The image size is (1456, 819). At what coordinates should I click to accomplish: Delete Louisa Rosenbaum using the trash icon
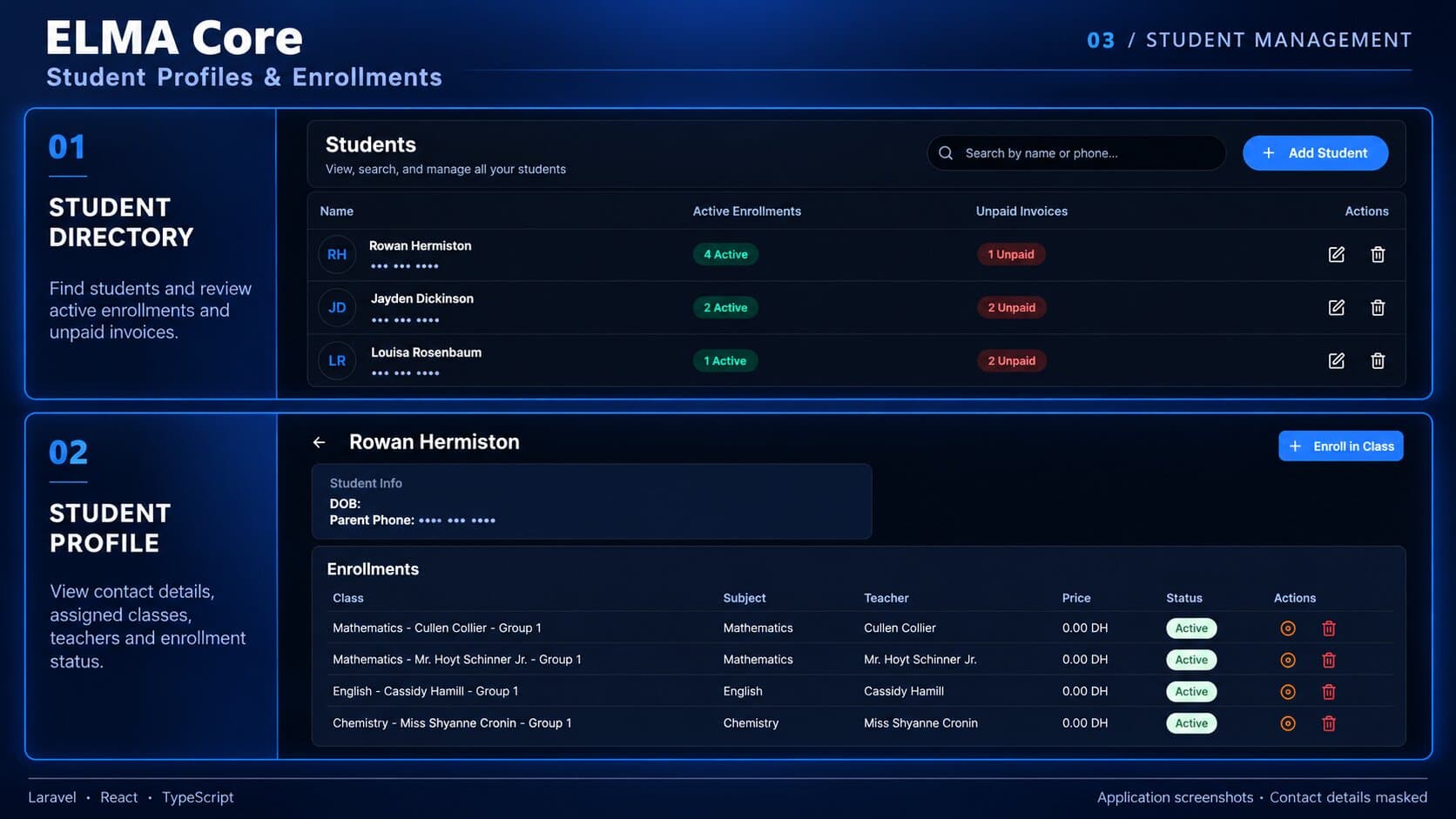point(1378,360)
